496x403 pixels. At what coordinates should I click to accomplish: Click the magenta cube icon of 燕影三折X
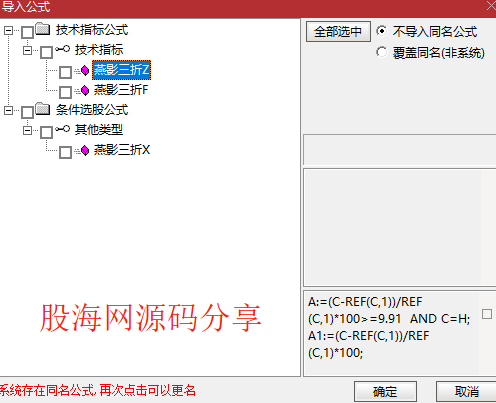point(85,150)
